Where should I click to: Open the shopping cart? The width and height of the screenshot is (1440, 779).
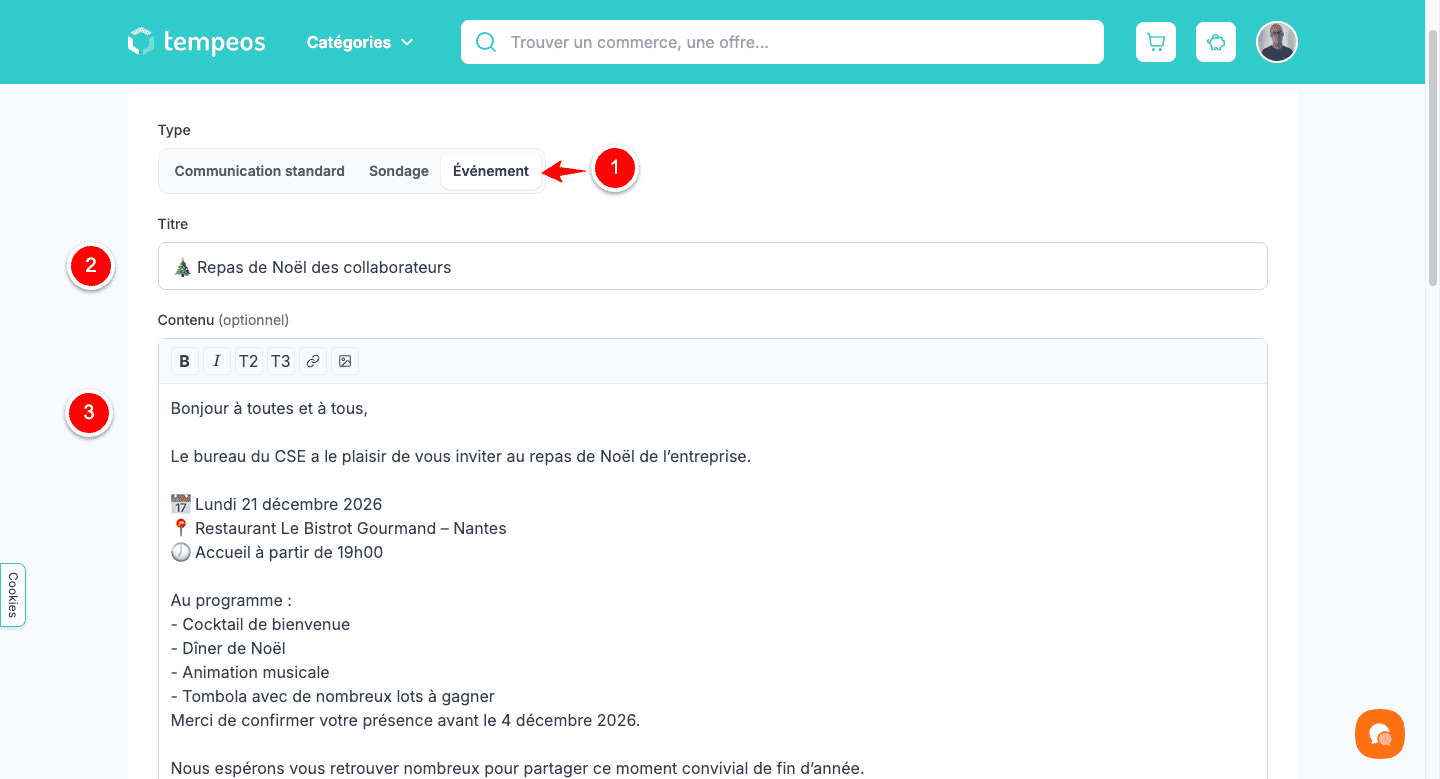1156,42
